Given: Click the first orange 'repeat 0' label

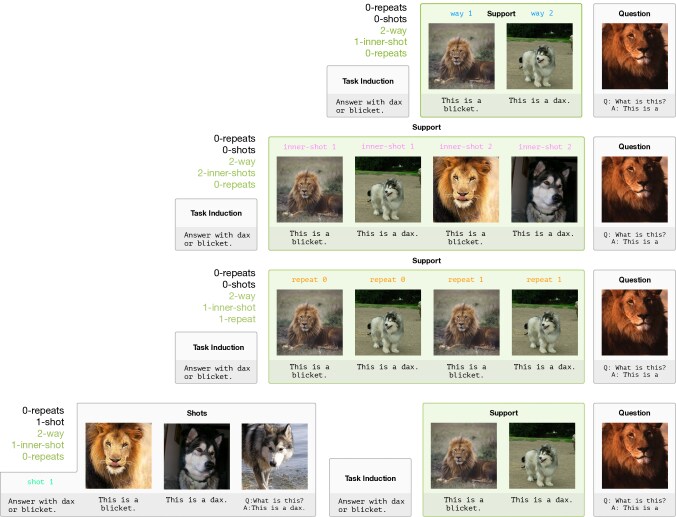Looking at the screenshot, I should point(309,280).
